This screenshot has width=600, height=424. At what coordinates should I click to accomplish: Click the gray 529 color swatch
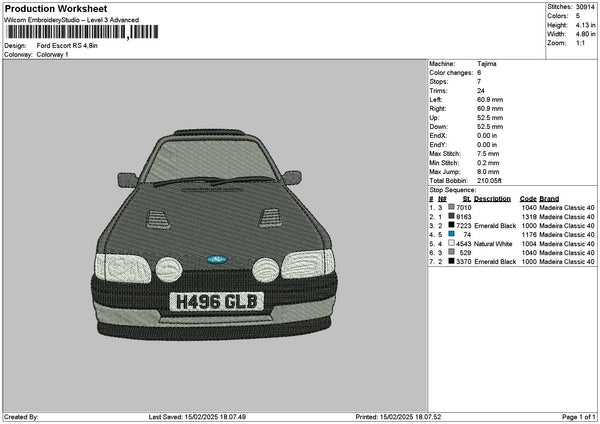(x=451, y=253)
